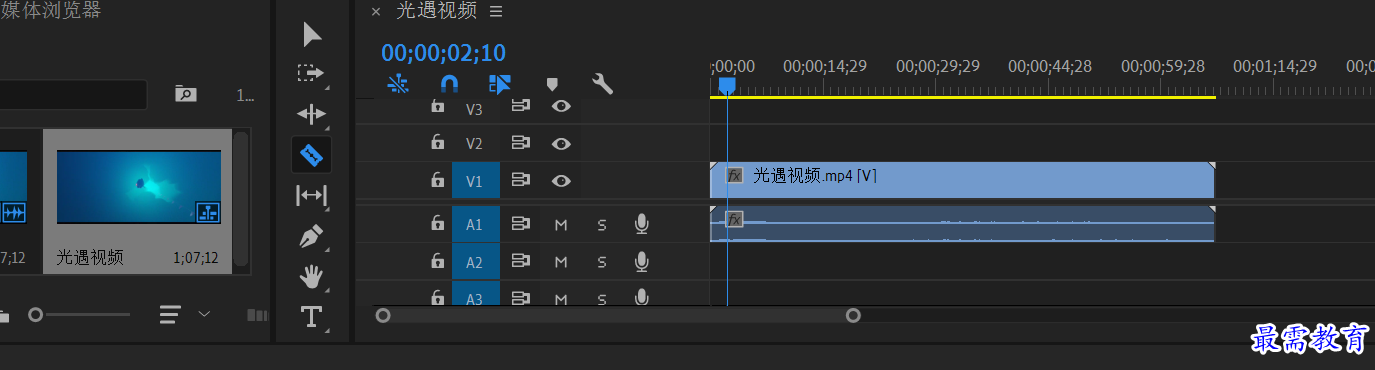Expand the sort icons dropdown chevron
The image size is (1375, 370).
204,314
